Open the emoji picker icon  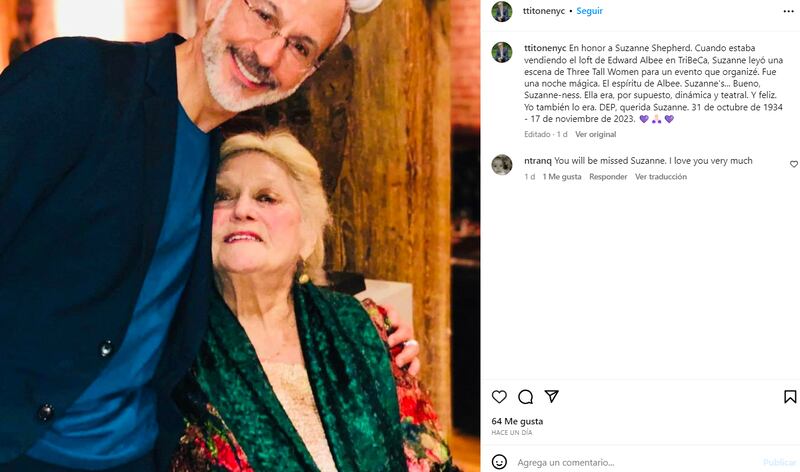point(499,462)
